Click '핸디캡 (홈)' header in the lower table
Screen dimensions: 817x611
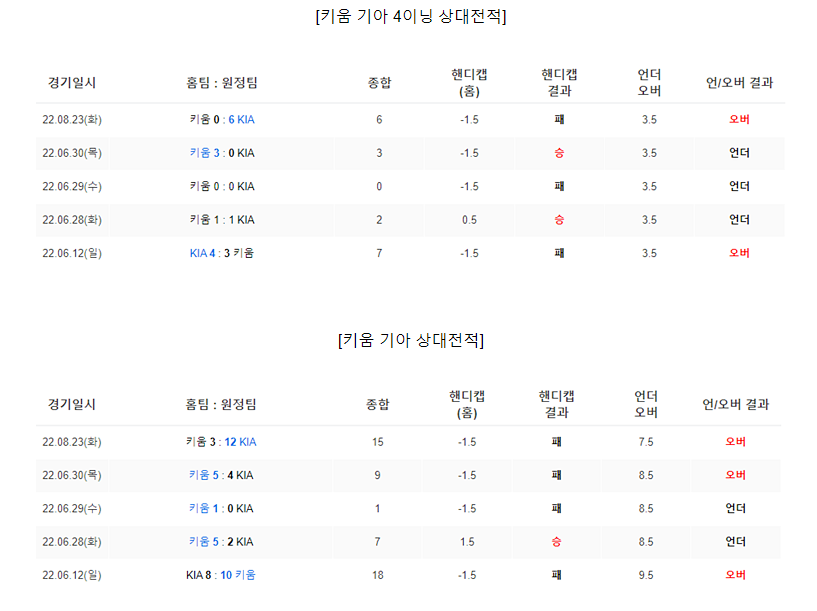click(467, 404)
